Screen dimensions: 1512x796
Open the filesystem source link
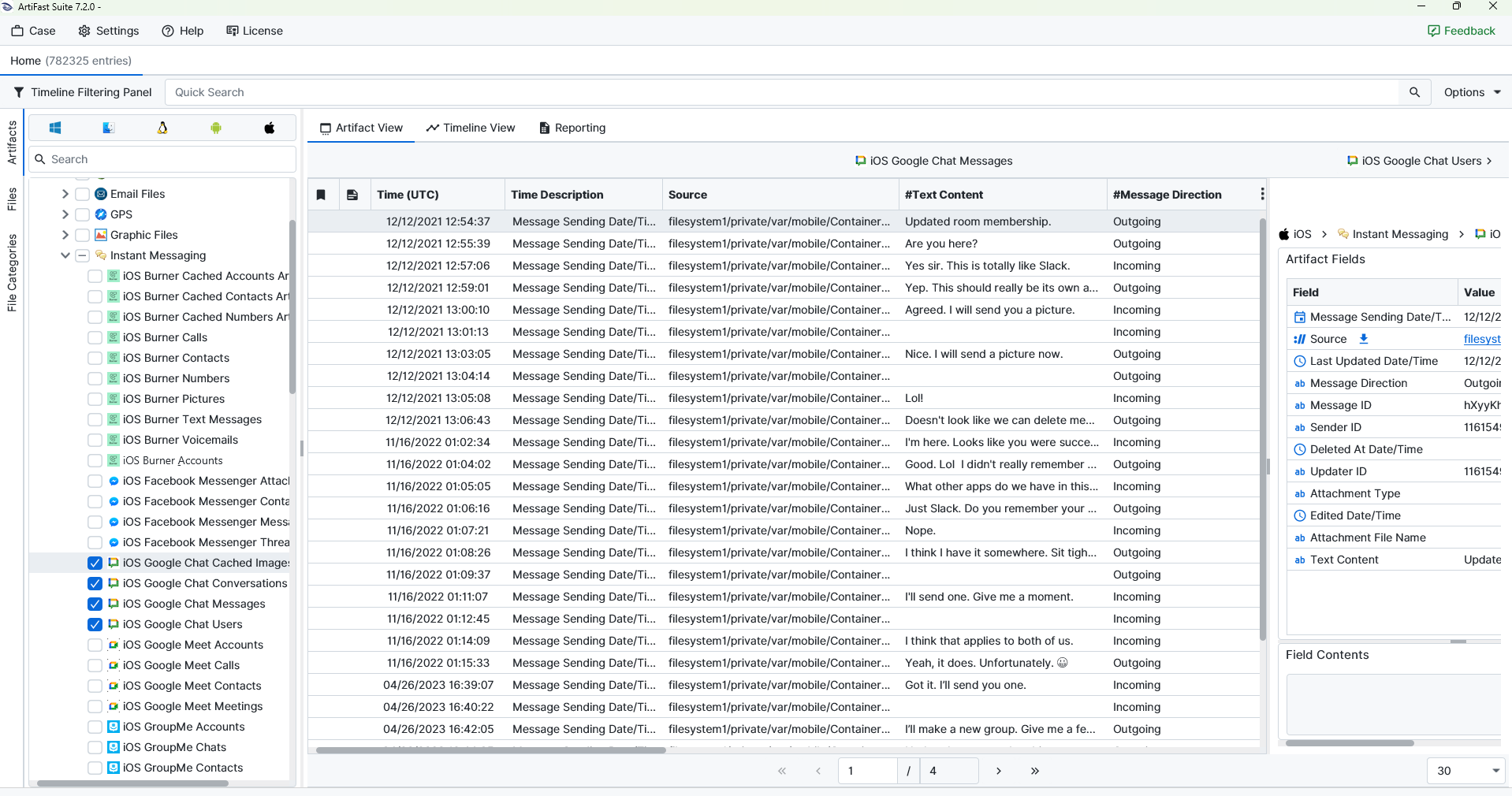(x=1482, y=339)
